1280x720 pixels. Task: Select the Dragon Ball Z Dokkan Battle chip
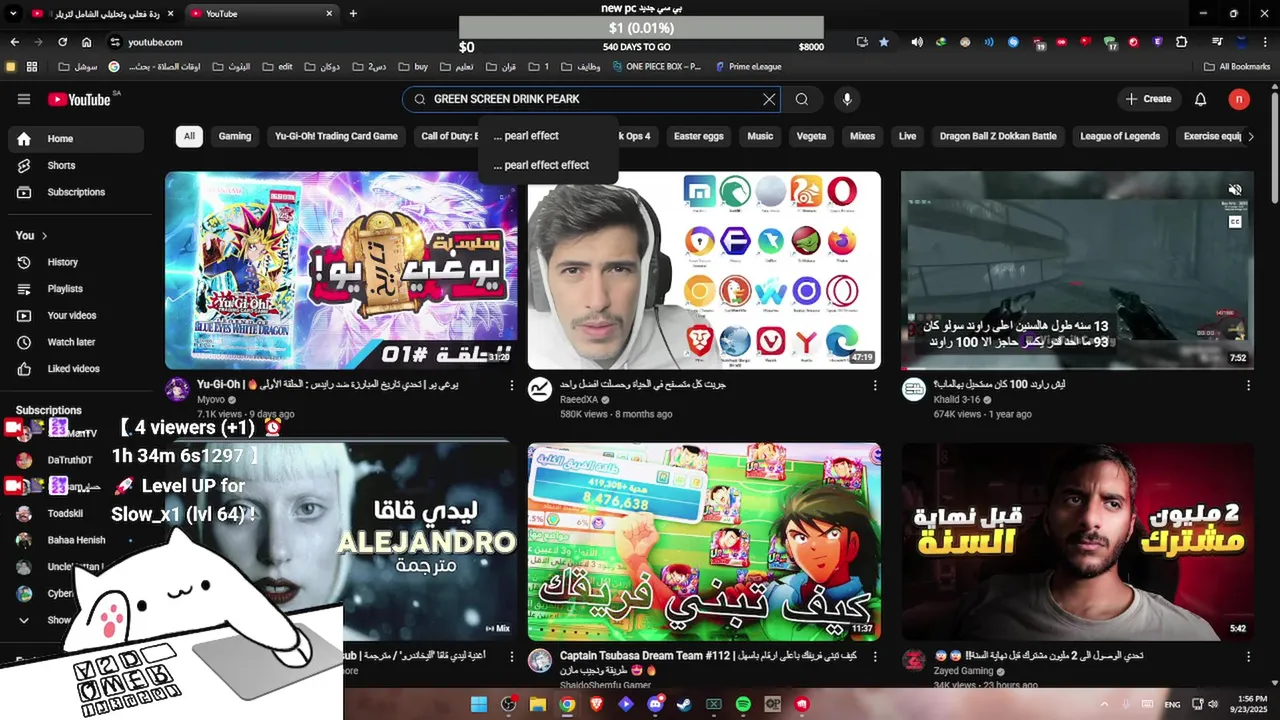998,136
